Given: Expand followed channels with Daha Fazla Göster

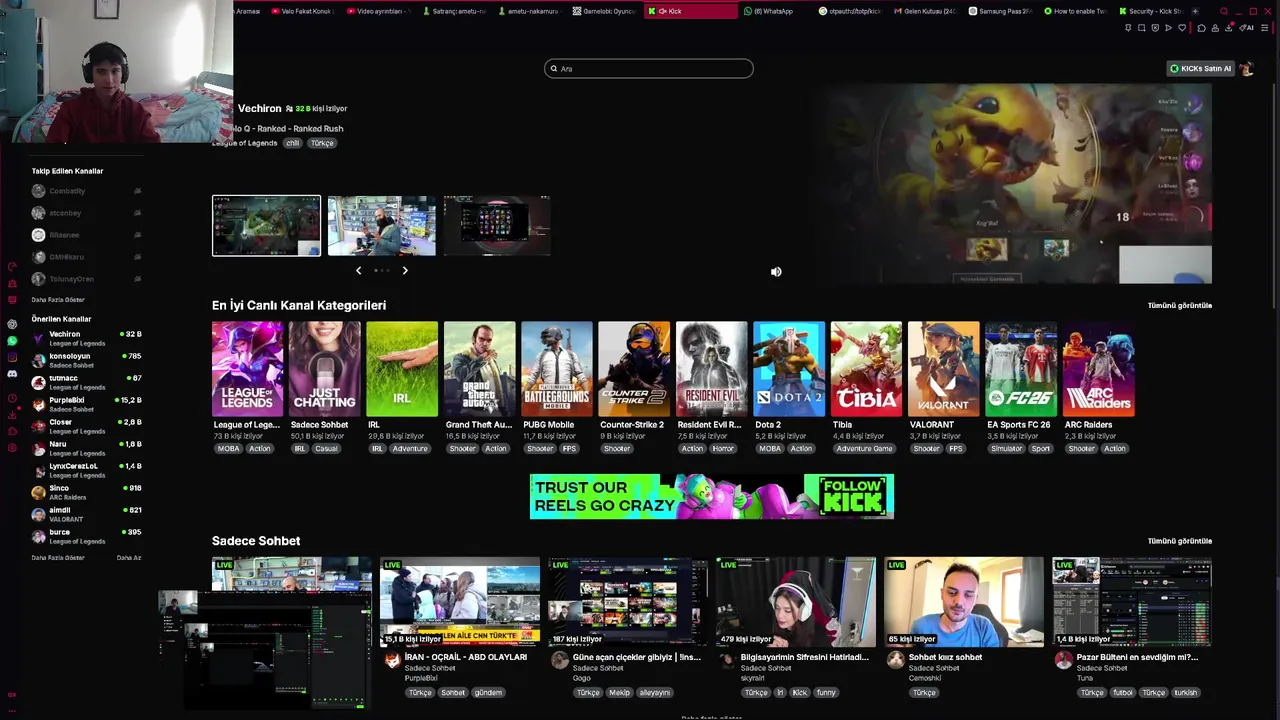Looking at the screenshot, I should (58, 300).
